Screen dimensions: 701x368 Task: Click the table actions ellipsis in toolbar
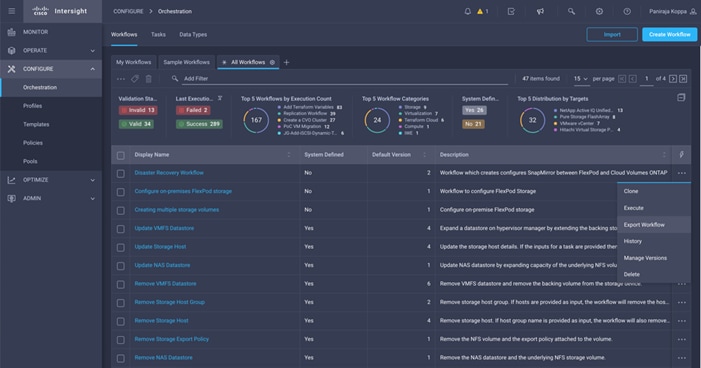pyautogui.click(x=121, y=79)
